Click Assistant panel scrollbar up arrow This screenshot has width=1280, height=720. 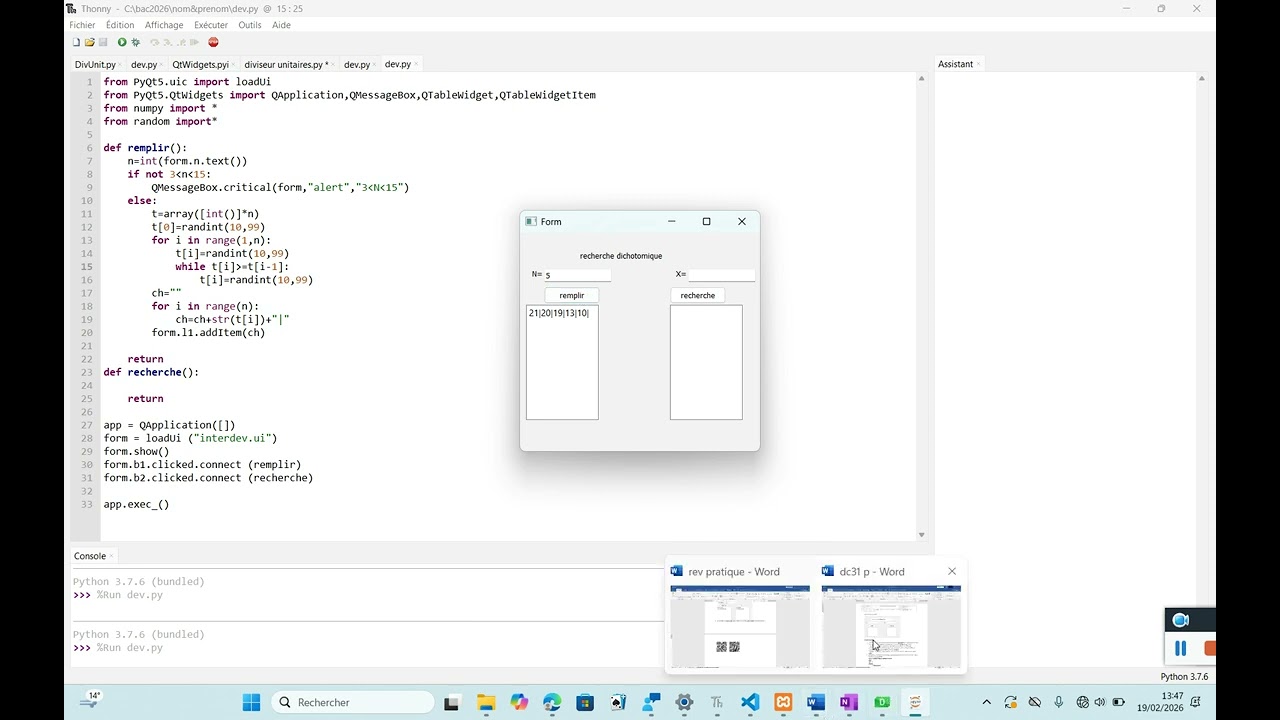tap(1201, 78)
